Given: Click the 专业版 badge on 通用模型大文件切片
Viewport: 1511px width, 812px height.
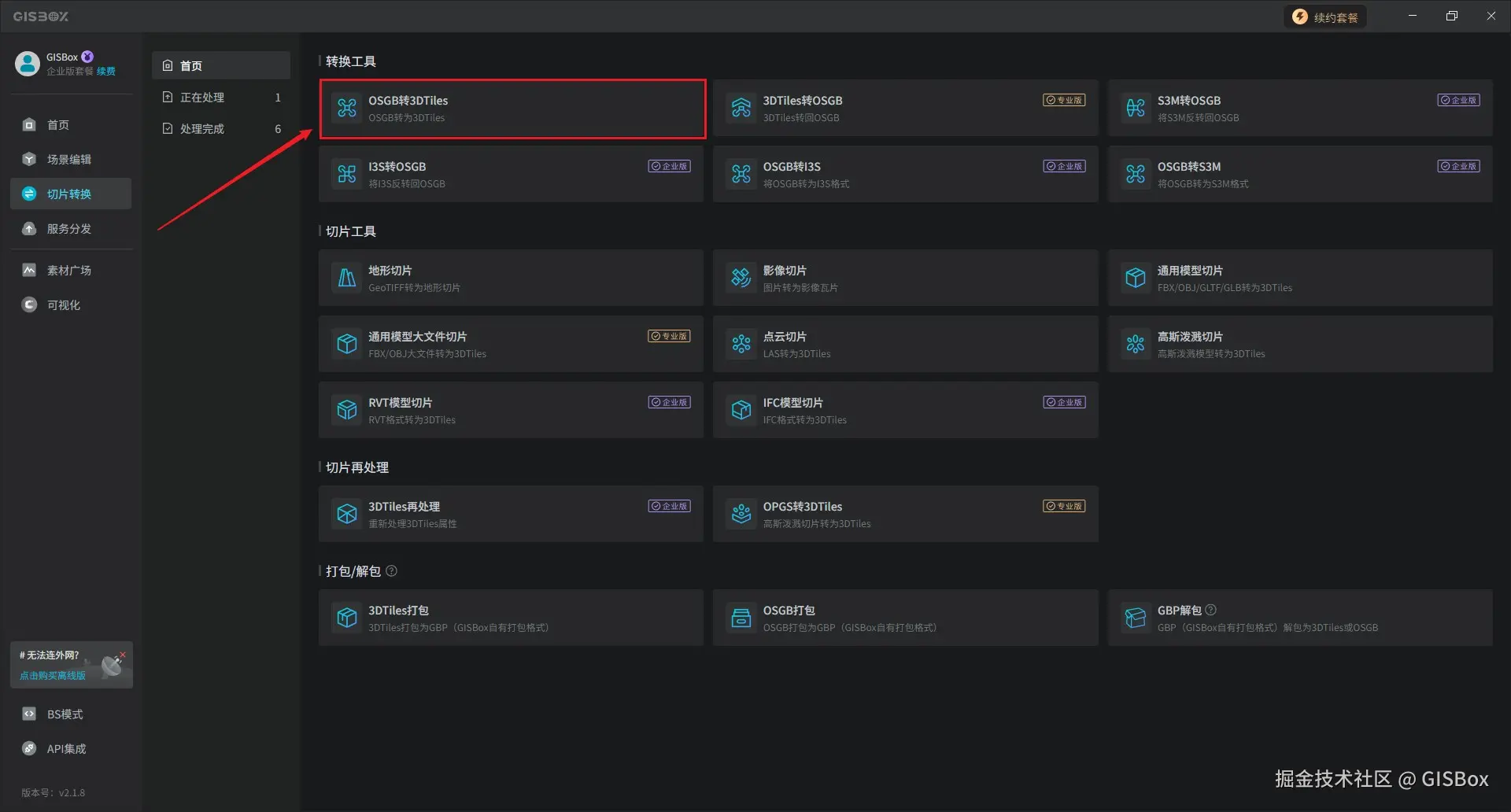Looking at the screenshot, I should click(x=670, y=336).
